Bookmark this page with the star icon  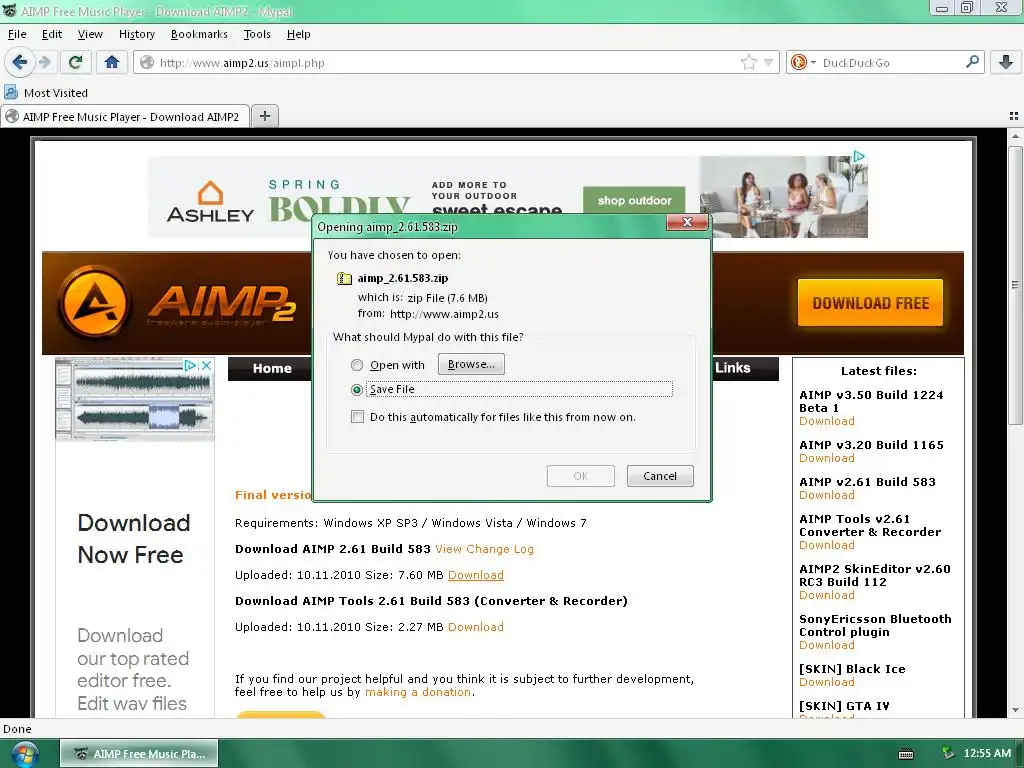pos(748,63)
